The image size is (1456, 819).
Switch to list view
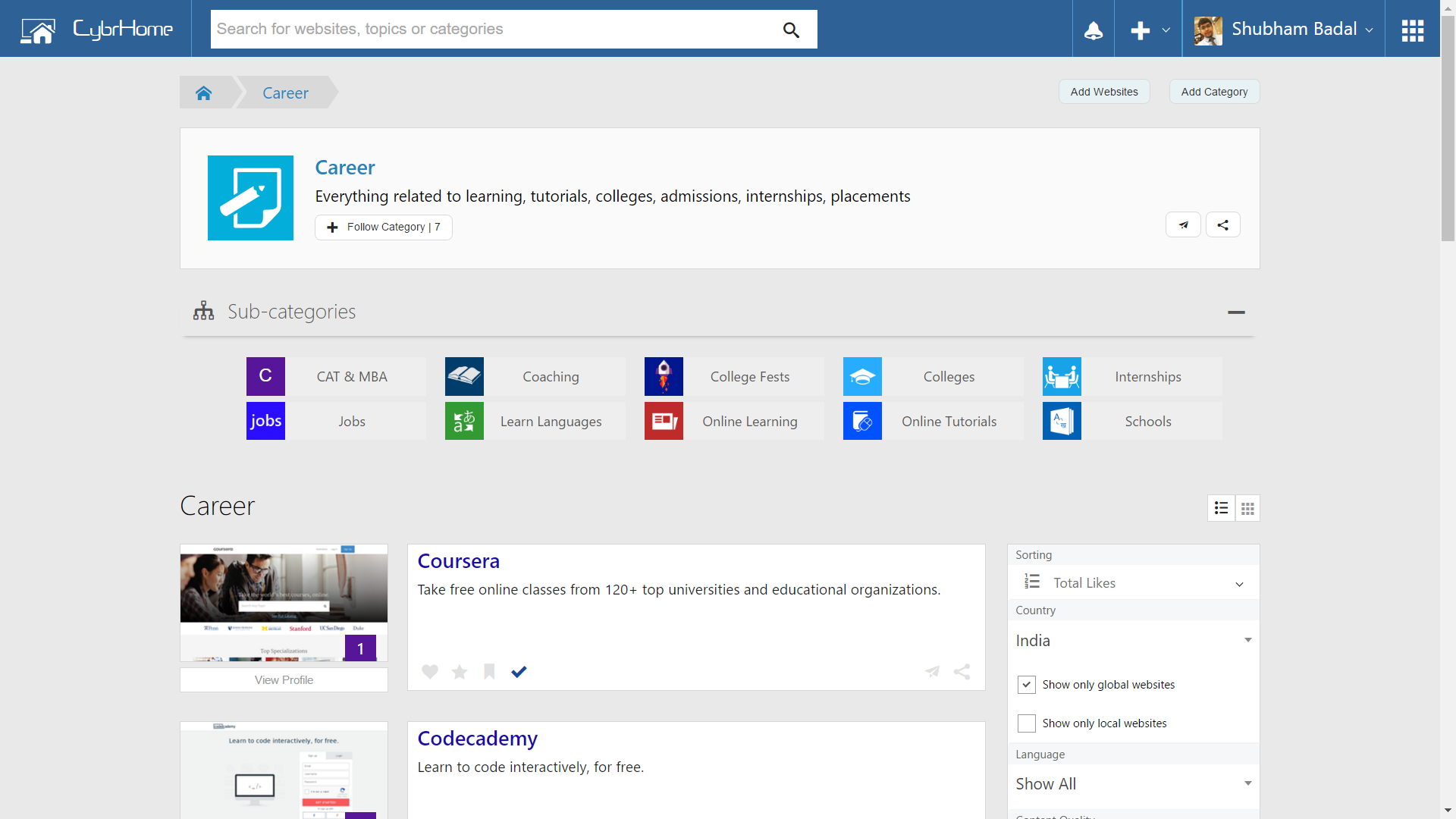(1221, 508)
